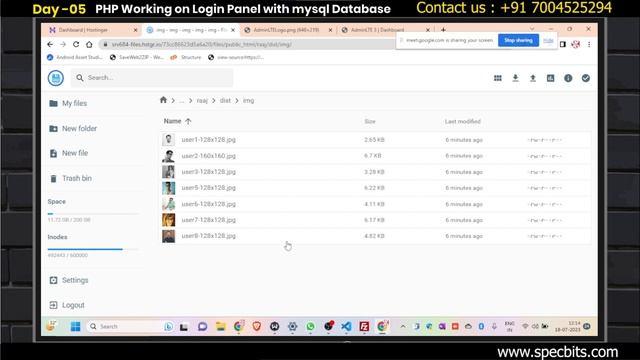640x360 pixels.
Task: Open the view-source bookmark
Action: (x=236, y=58)
